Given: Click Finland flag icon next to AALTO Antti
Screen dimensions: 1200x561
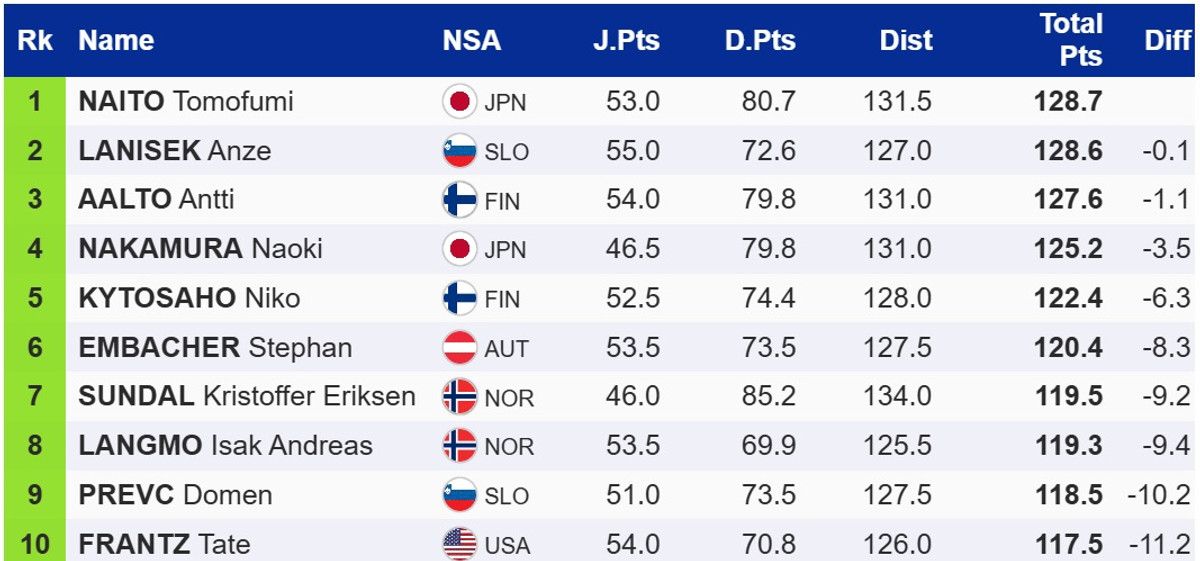Looking at the screenshot, I should [460, 200].
